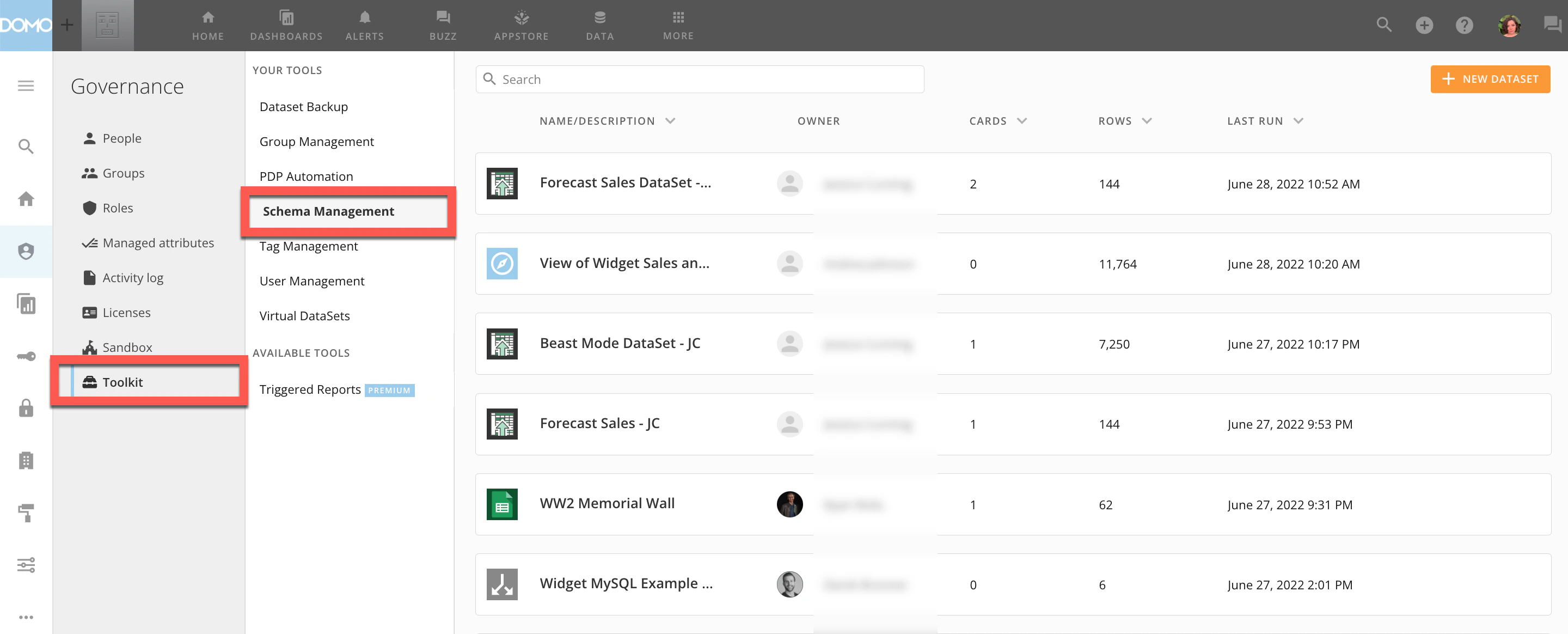
Task: Click the home icon in left rail
Action: [26, 199]
